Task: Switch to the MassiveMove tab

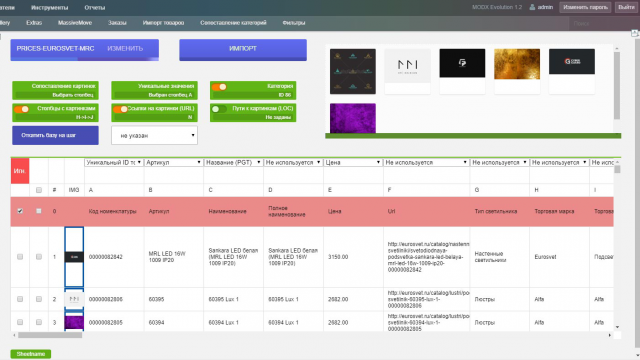Action: tap(75, 23)
